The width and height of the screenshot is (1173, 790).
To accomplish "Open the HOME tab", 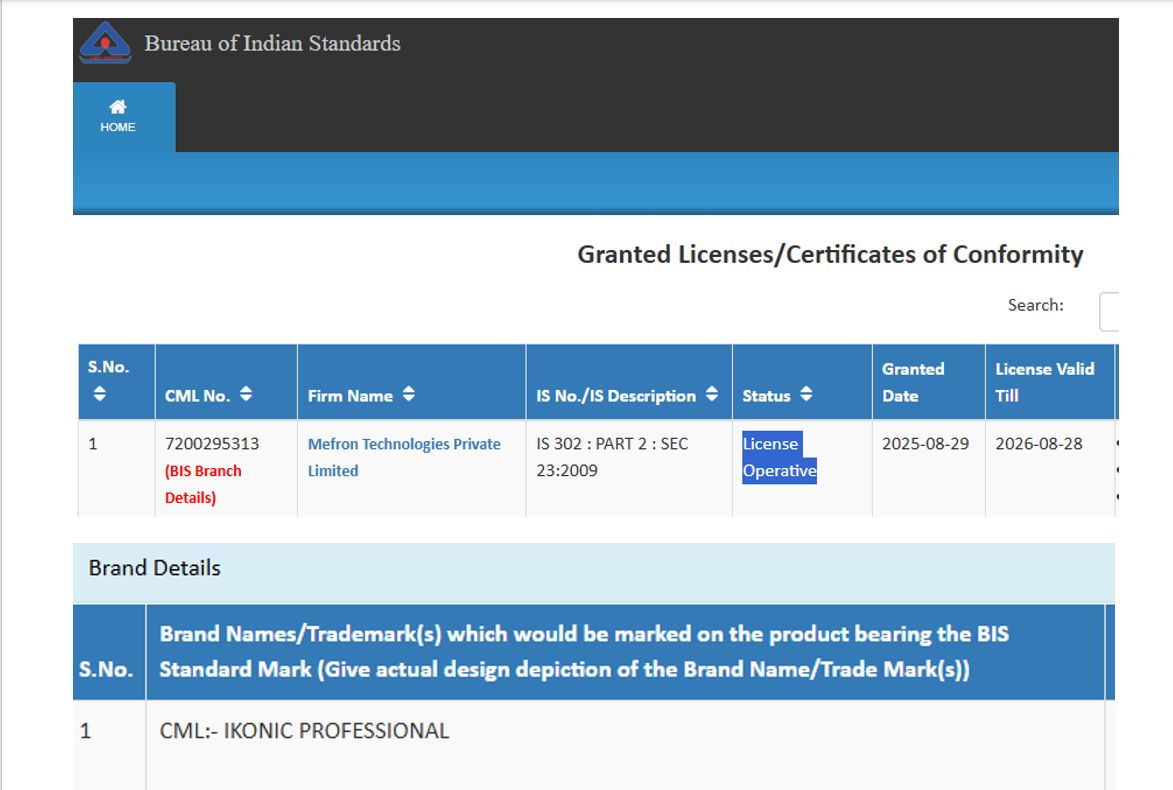I will pos(118,116).
